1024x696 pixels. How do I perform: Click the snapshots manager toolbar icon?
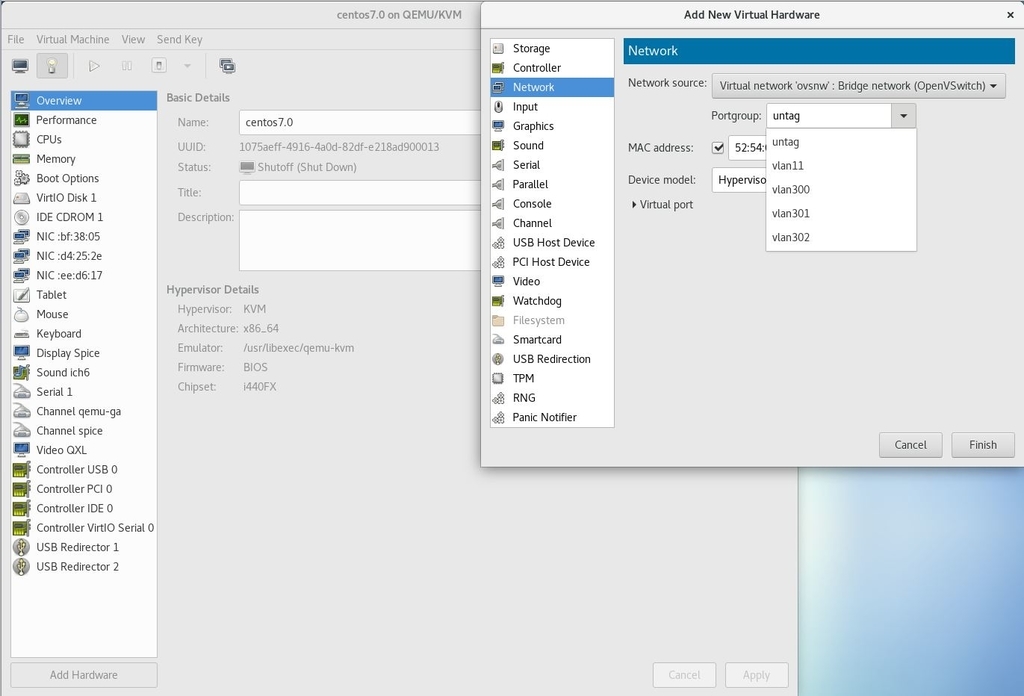click(x=227, y=66)
